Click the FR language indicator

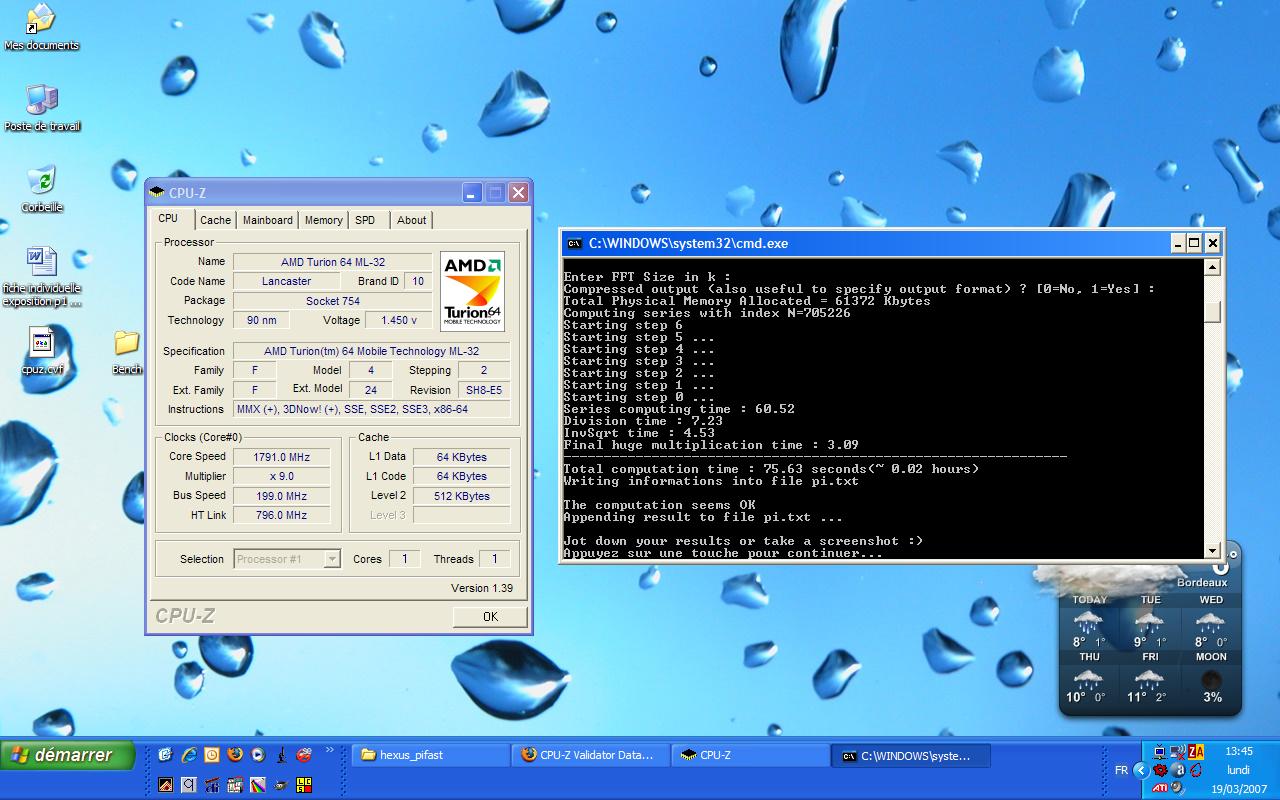pos(1121,770)
